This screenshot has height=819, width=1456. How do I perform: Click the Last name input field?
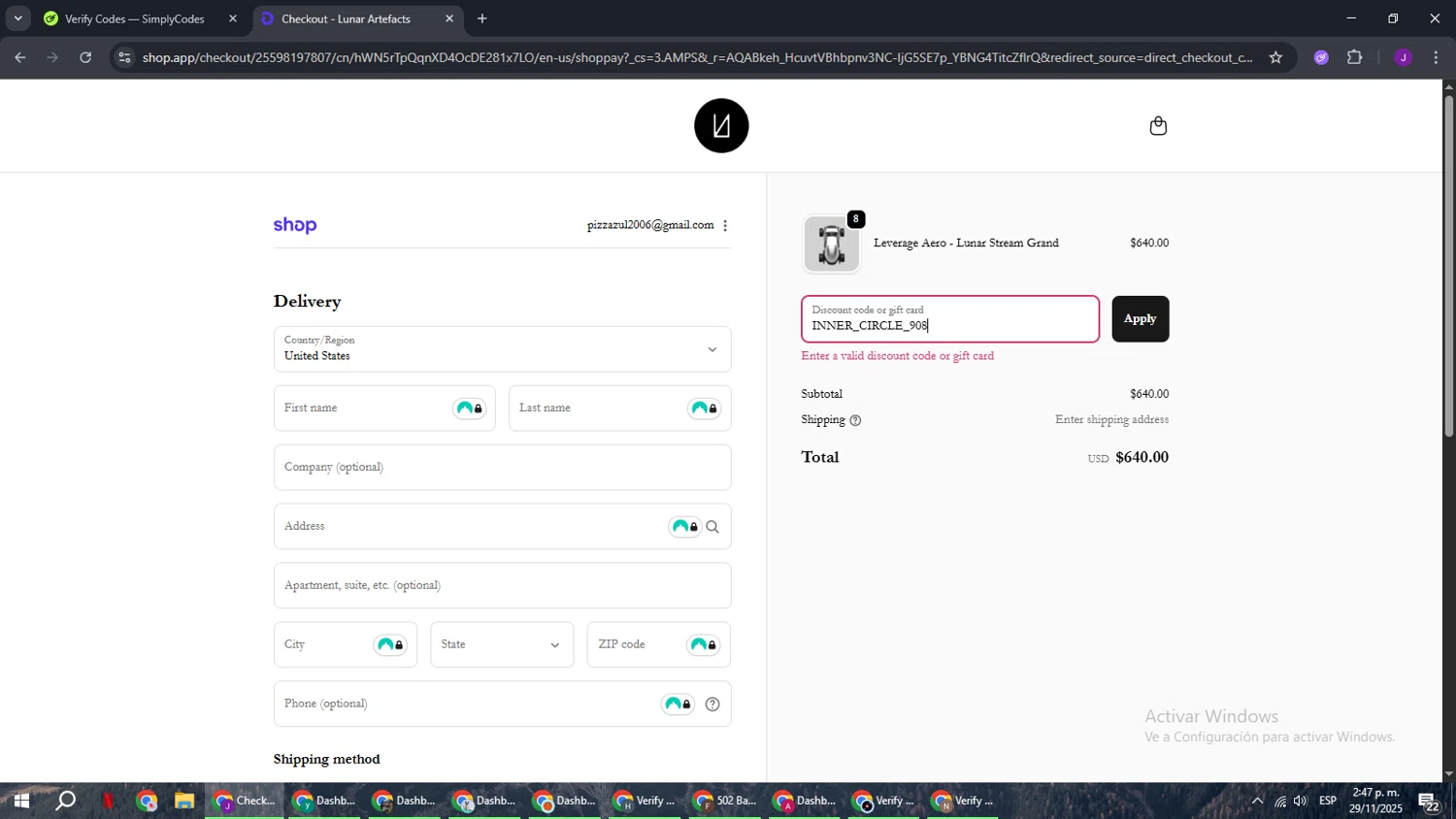coord(619,409)
